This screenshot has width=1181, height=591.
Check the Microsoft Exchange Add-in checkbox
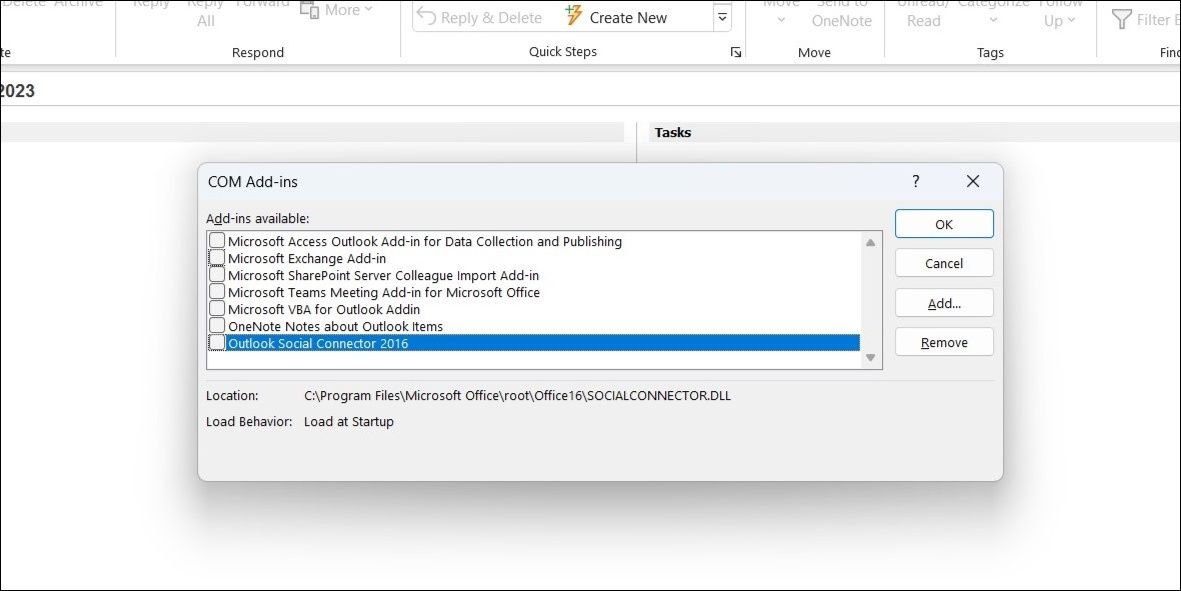pos(217,257)
